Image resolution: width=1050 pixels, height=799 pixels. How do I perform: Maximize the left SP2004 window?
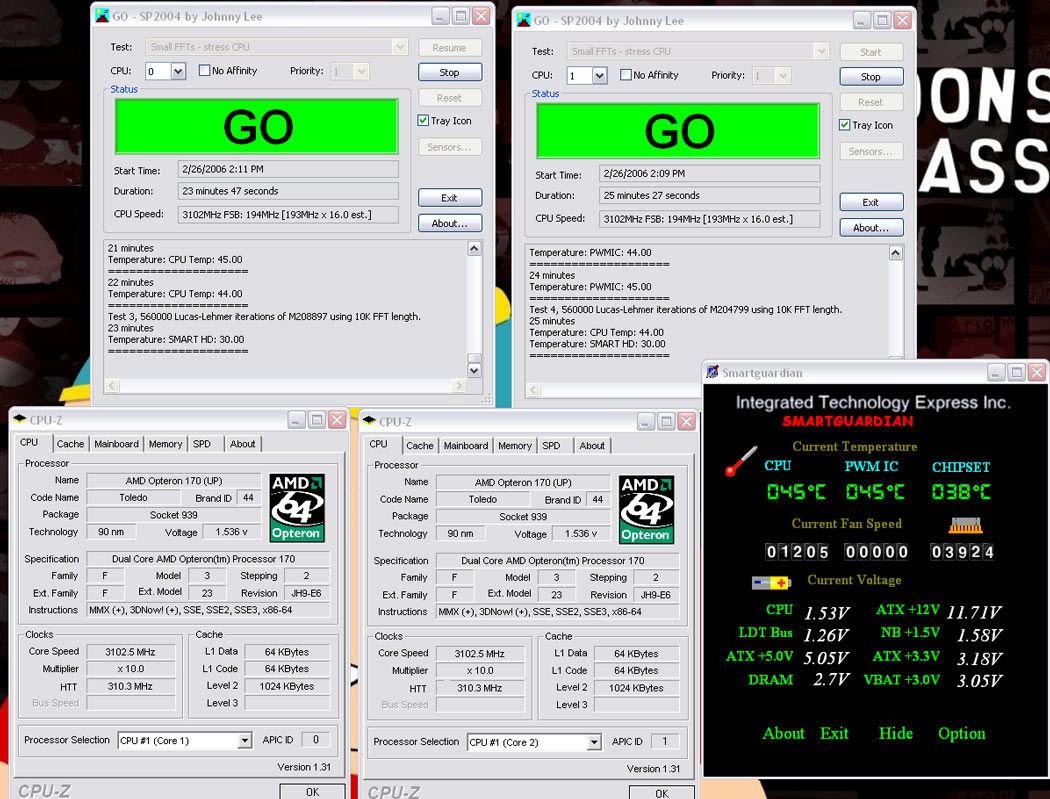point(461,16)
